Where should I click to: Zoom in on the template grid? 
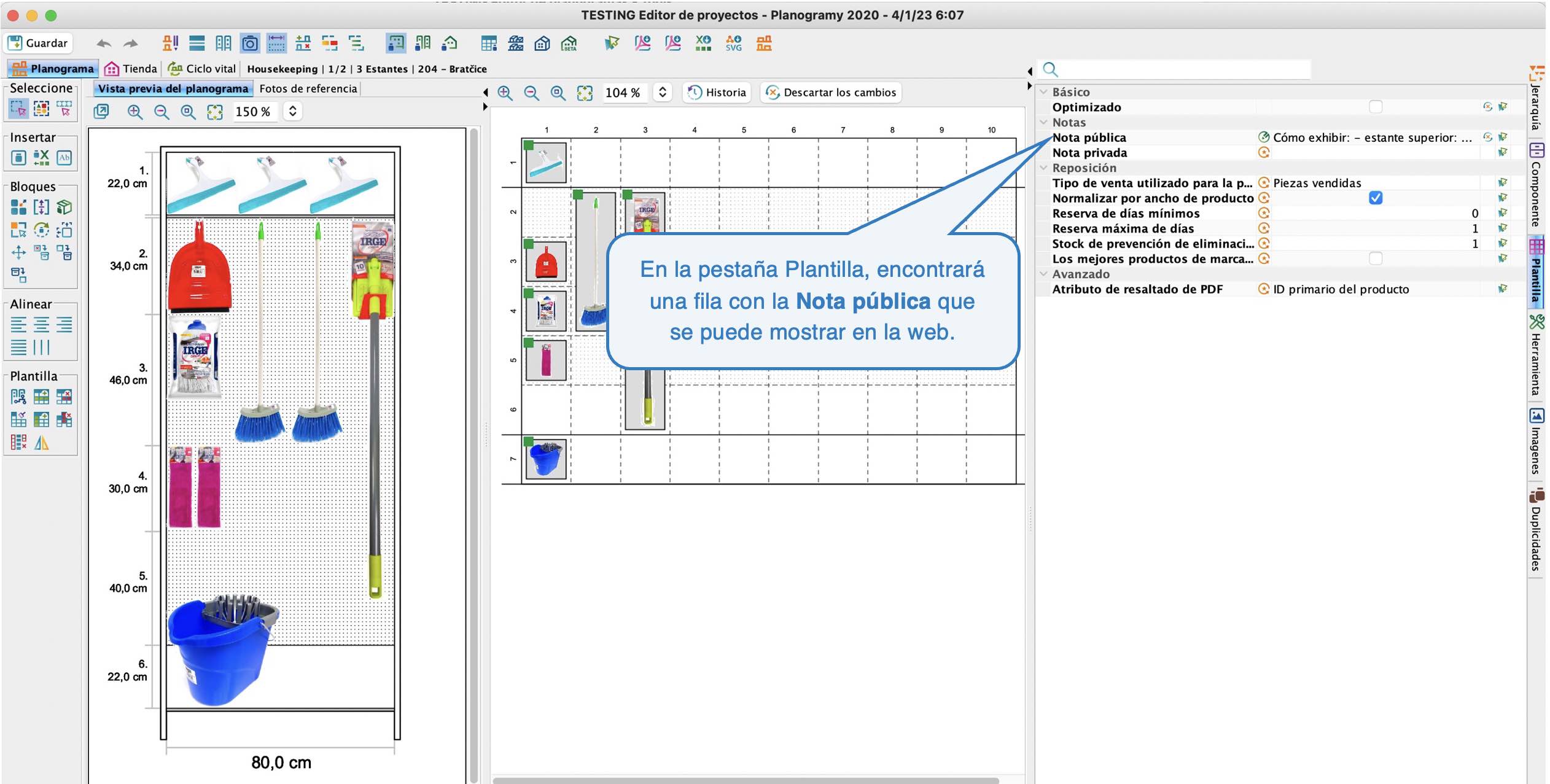[x=505, y=93]
